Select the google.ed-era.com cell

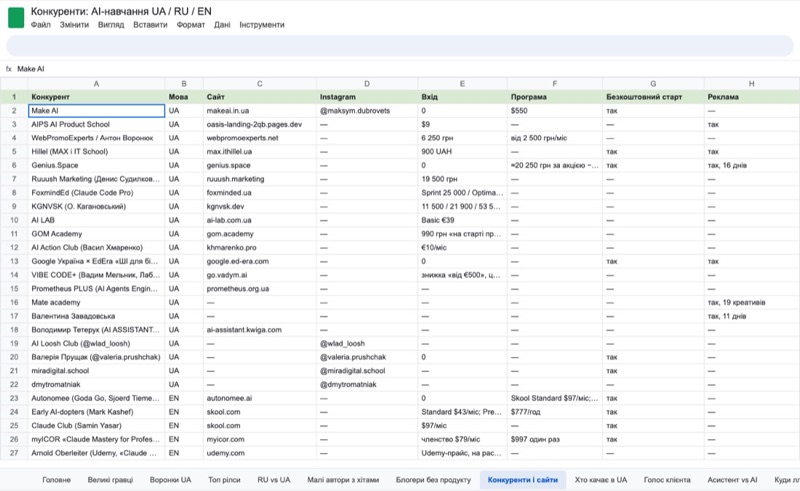coord(260,261)
